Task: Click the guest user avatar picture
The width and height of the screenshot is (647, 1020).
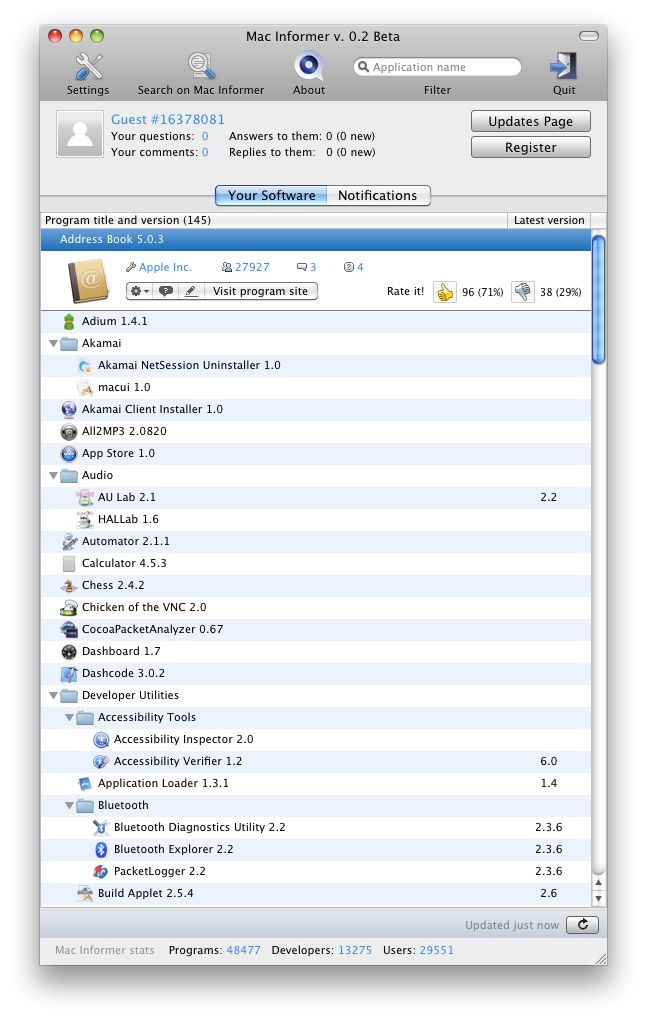Action: [80, 134]
